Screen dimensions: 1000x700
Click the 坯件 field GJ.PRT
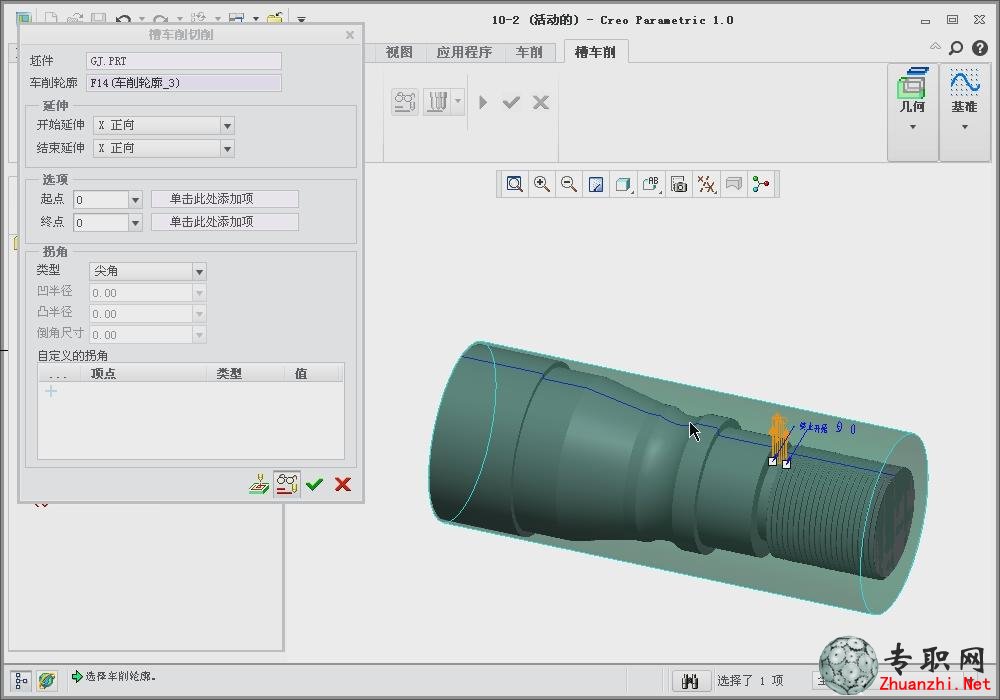tap(184, 61)
